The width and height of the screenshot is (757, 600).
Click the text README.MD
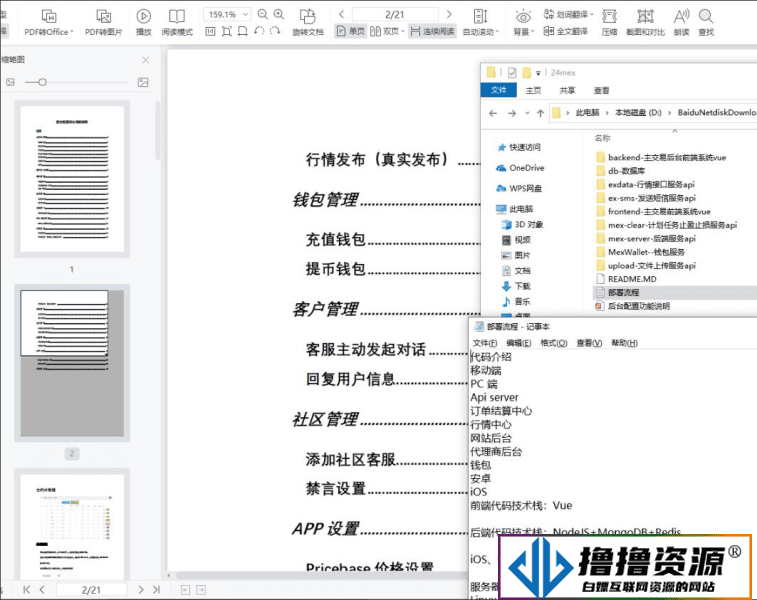point(632,279)
